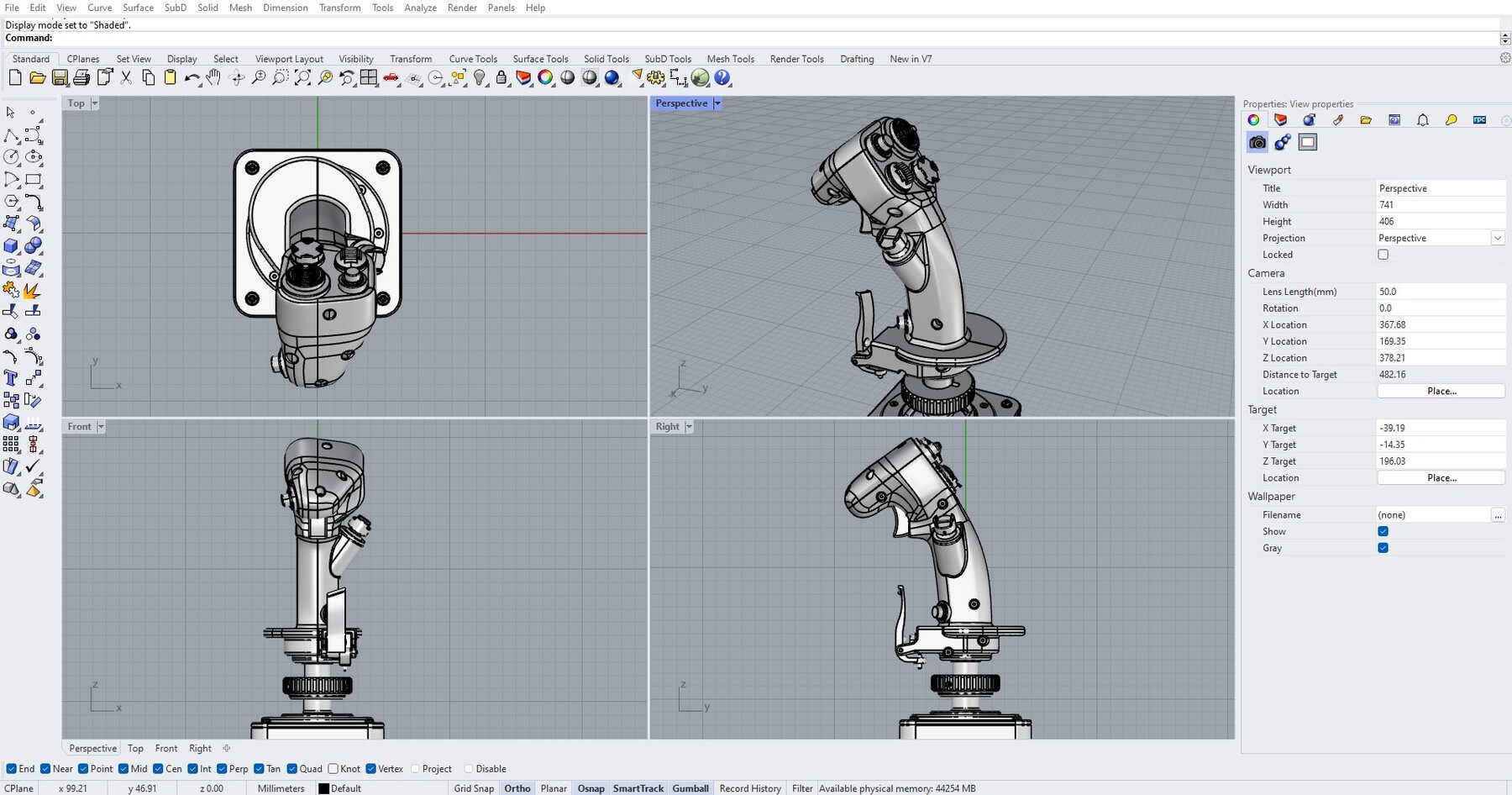The image size is (1512, 795).
Task: Open the SubD menu
Action: (x=175, y=8)
